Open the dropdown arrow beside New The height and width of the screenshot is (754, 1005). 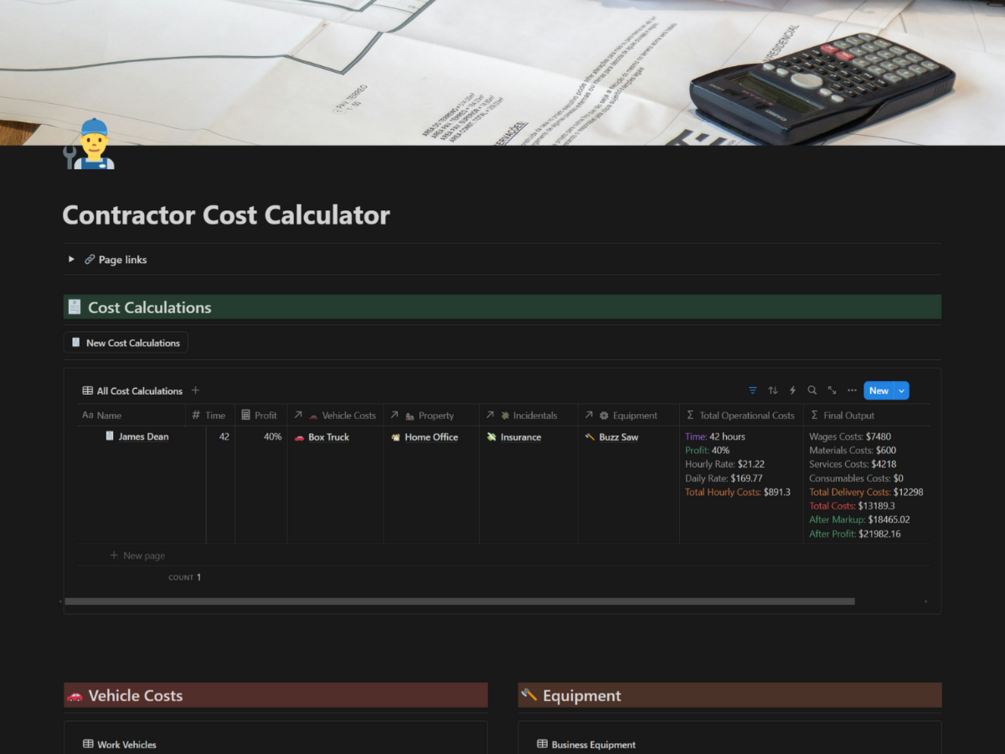902,390
